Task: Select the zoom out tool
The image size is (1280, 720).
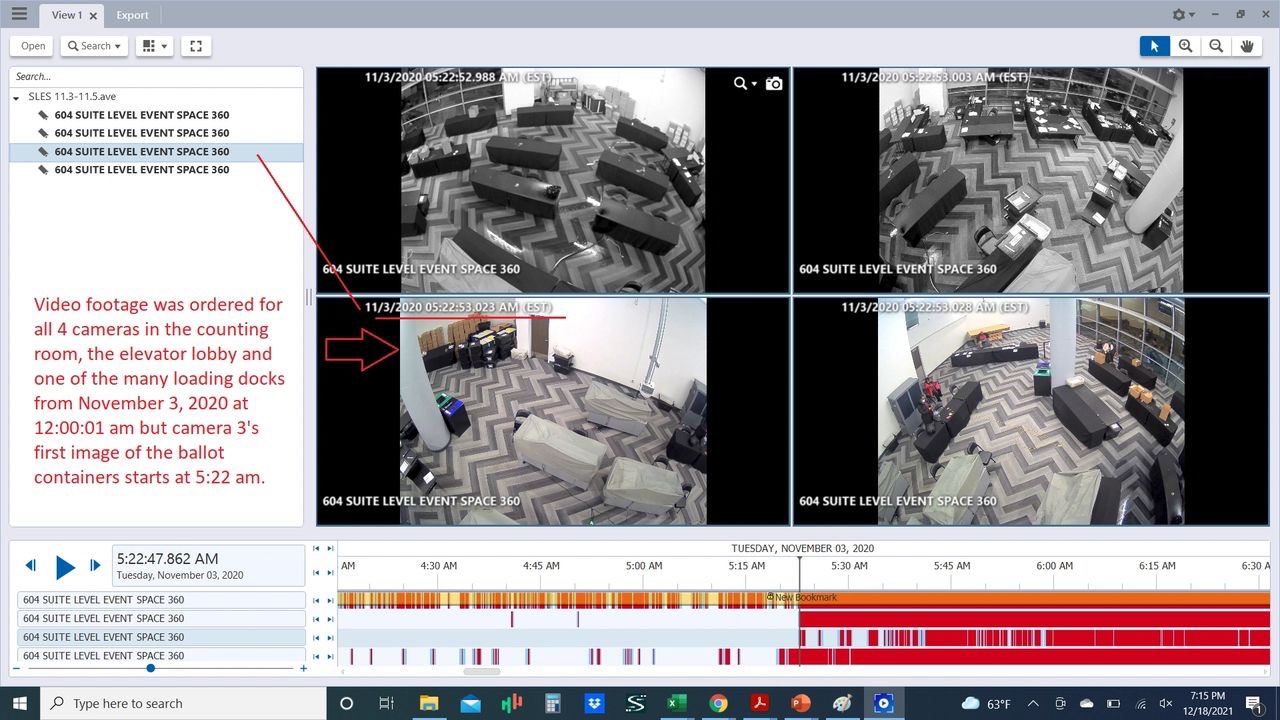Action: [1216, 46]
